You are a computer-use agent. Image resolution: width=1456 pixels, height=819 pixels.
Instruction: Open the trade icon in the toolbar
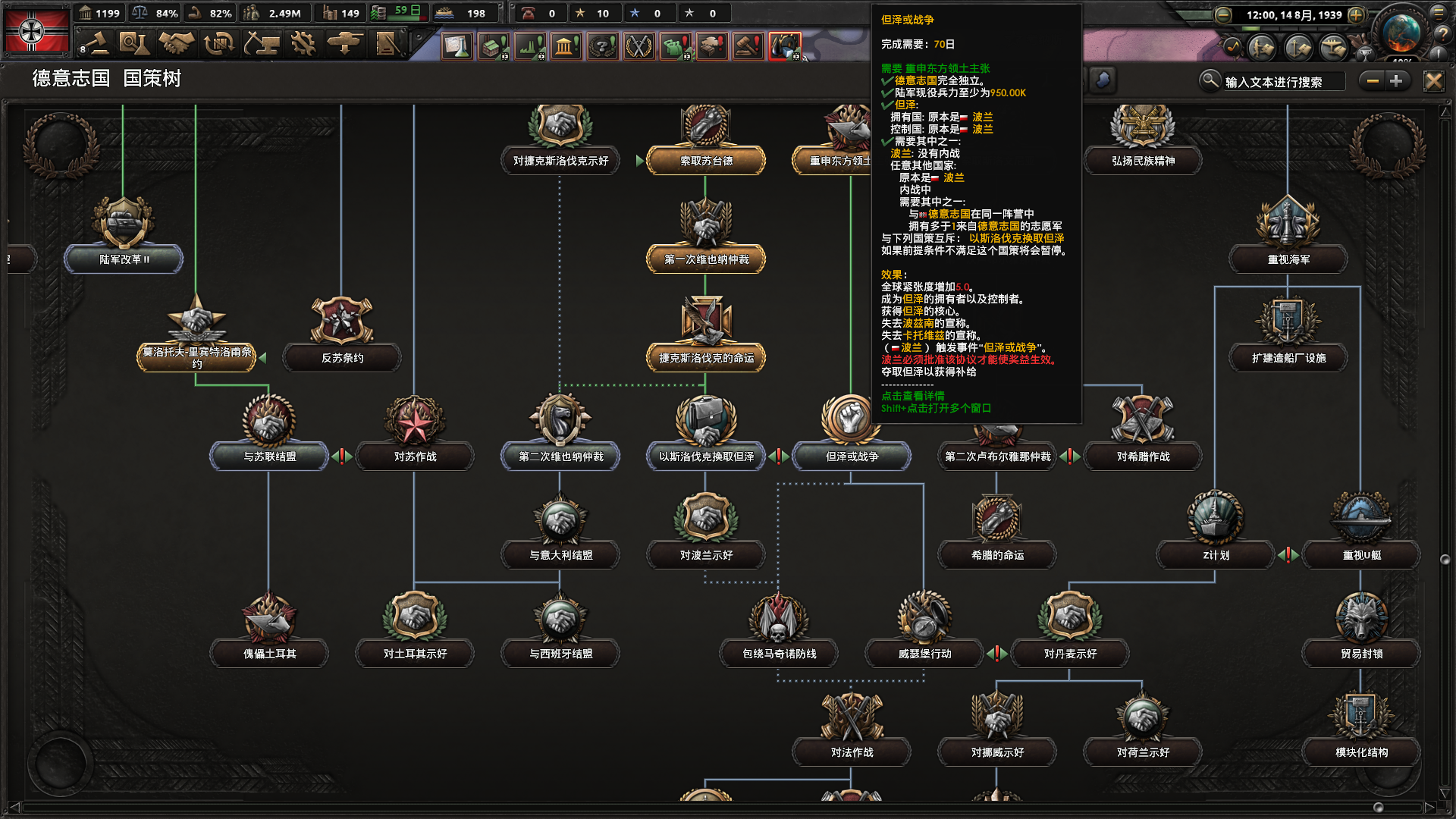219,44
